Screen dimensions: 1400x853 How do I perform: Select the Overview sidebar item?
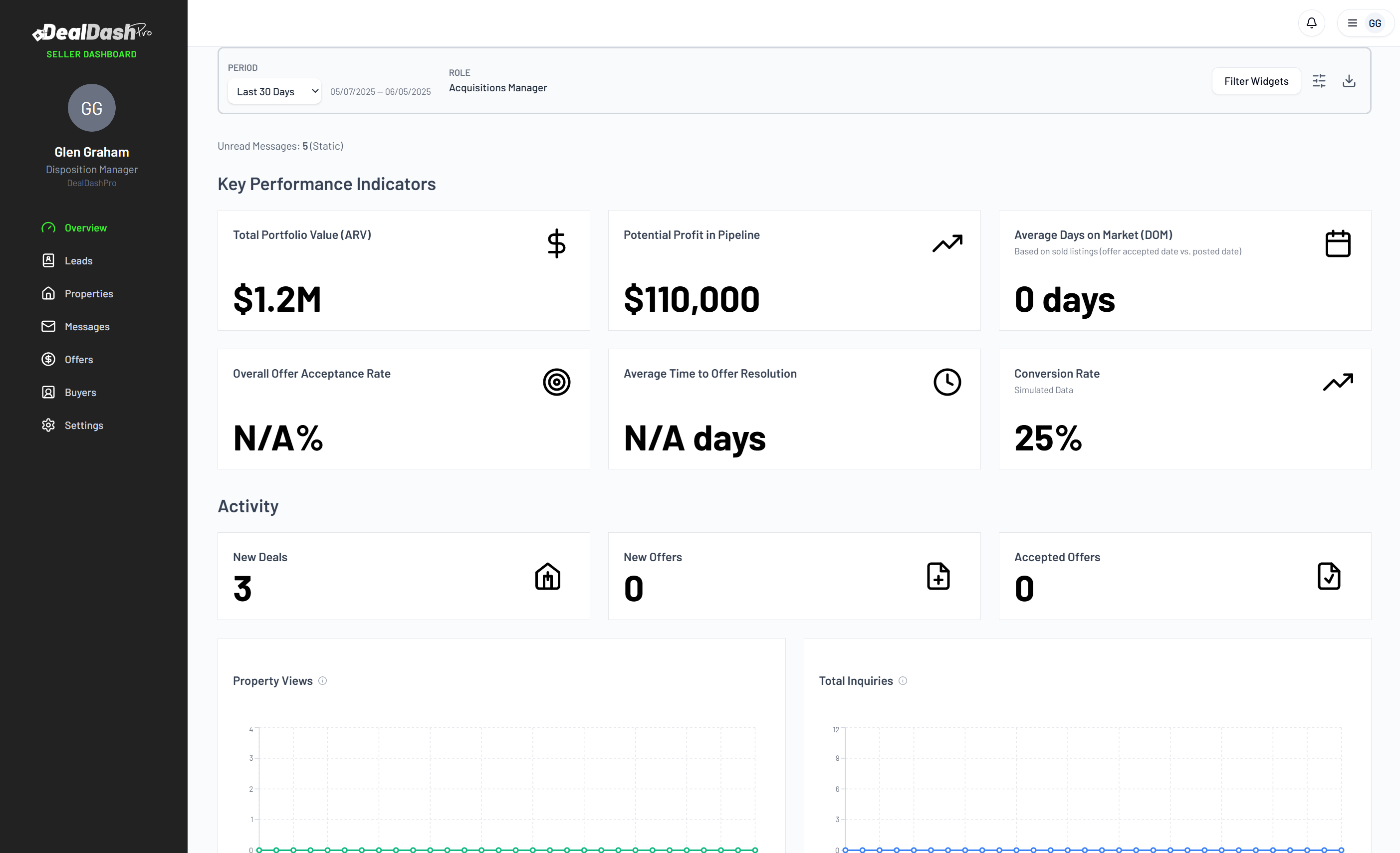click(x=85, y=228)
